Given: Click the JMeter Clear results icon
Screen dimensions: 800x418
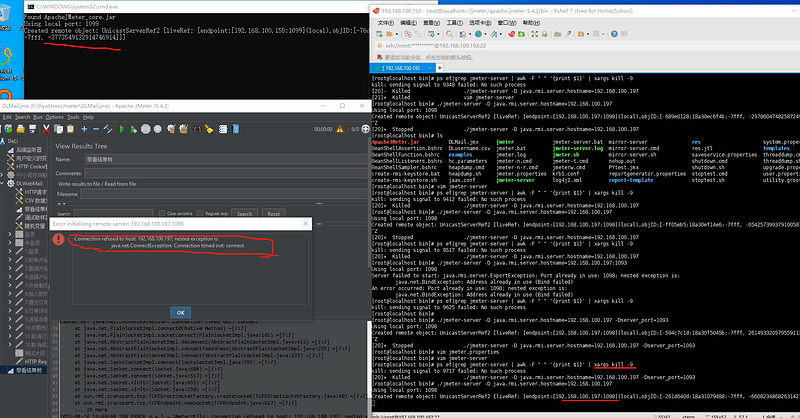Looking at the screenshot, I should 171,129.
